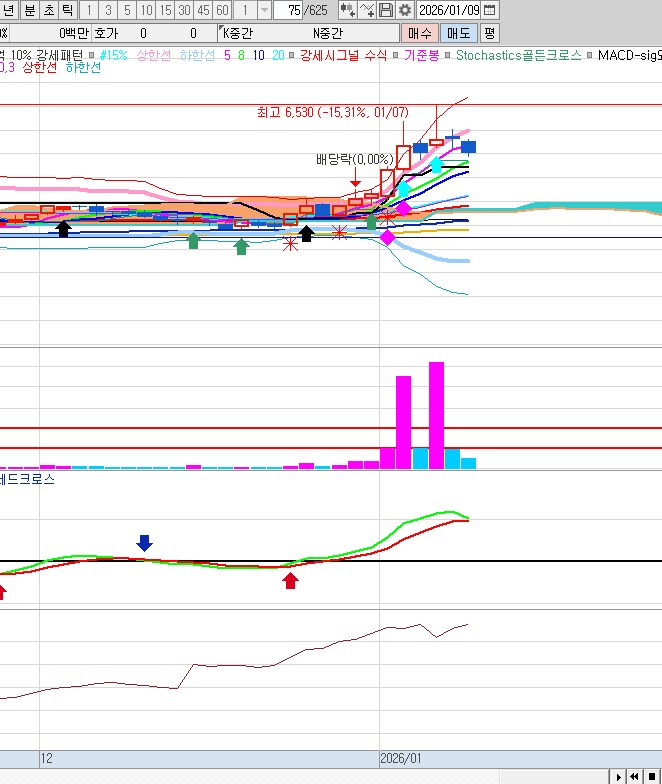Viewport: 662px width, 784px height.
Task: Click the rewind double-arrow scroll button
Action: point(634,776)
